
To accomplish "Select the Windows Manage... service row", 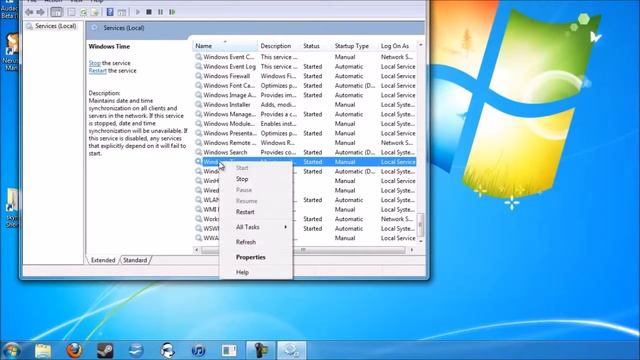I will click(x=305, y=114).
